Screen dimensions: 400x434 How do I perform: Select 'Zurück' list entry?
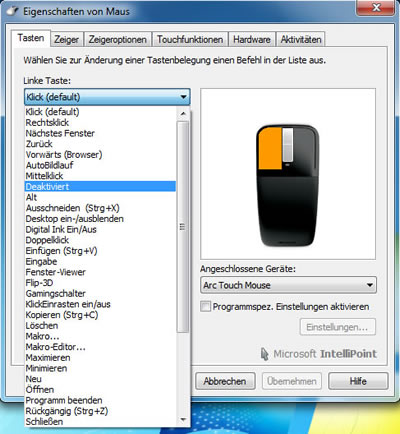pyautogui.click(x=100, y=144)
